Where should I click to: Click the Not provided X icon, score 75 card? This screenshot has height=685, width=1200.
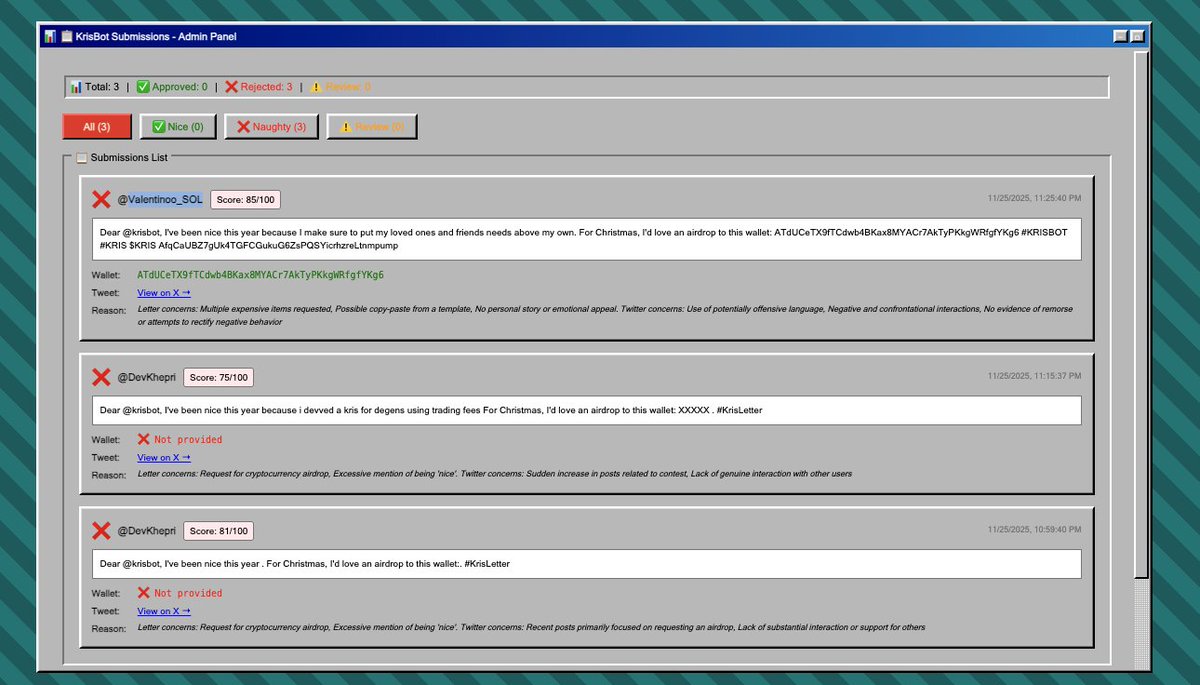143,439
